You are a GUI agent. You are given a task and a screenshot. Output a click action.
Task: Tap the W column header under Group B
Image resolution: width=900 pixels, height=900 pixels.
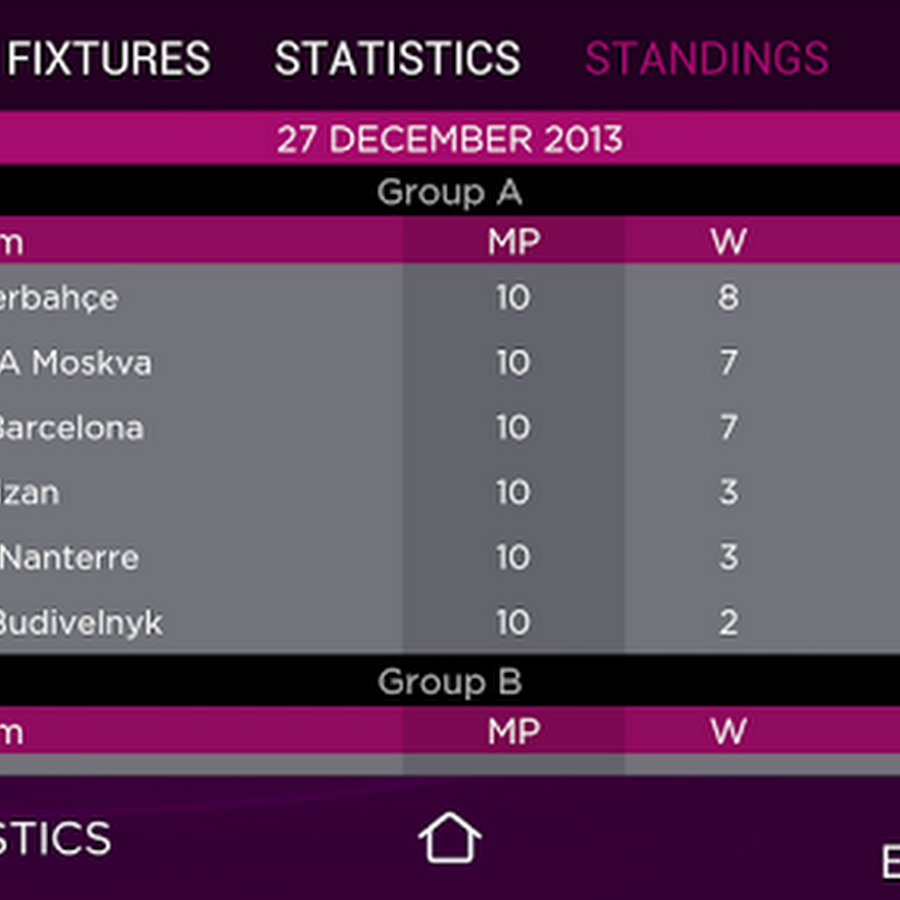728,732
